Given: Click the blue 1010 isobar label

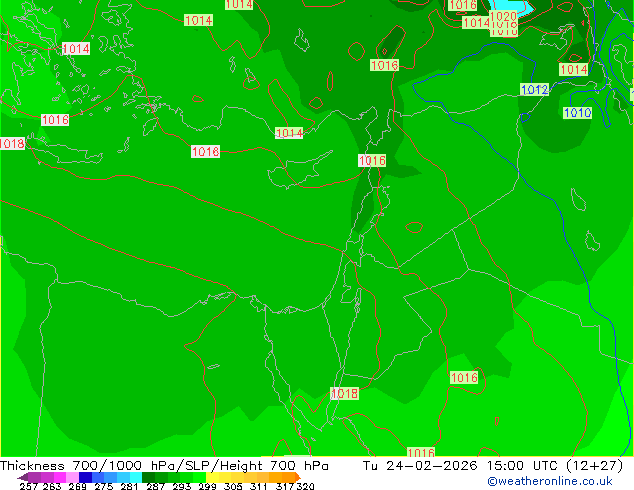Looking at the screenshot, I should pyautogui.click(x=577, y=113).
